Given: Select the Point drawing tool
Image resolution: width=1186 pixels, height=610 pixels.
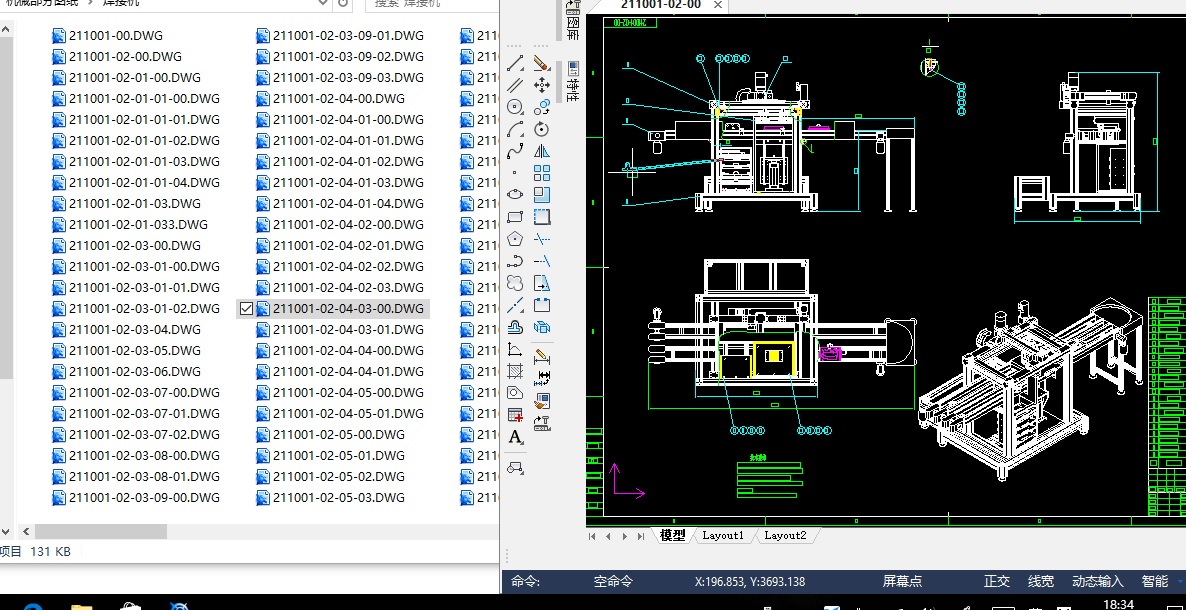Looking at the screenshot, I should [515, 173].
